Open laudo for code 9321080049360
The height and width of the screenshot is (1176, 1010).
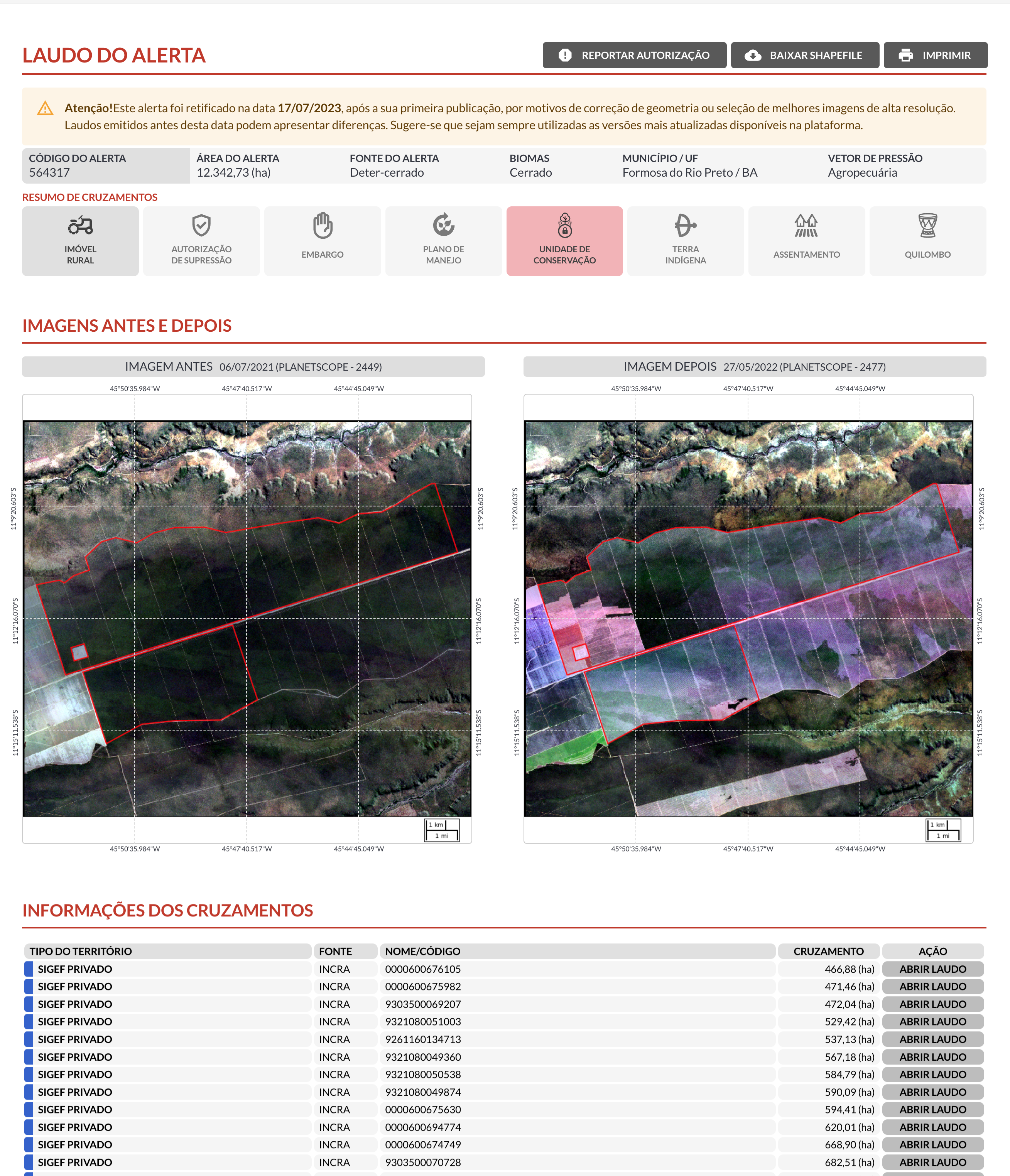click(x=932, y=1057)
